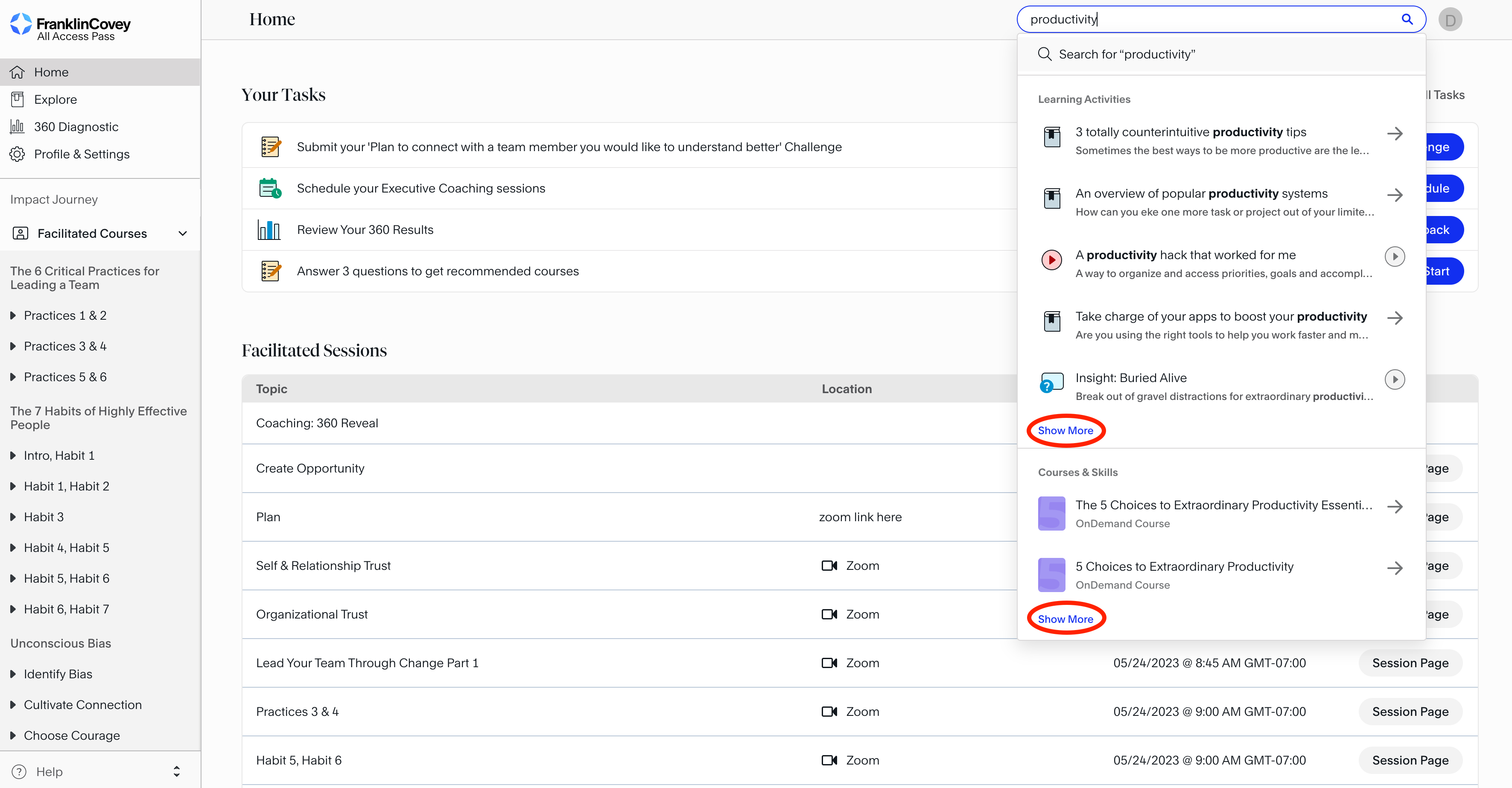Go to Explore in sidebar
The height and width of the screenshot is (788, 1512).
coord(55,100)
